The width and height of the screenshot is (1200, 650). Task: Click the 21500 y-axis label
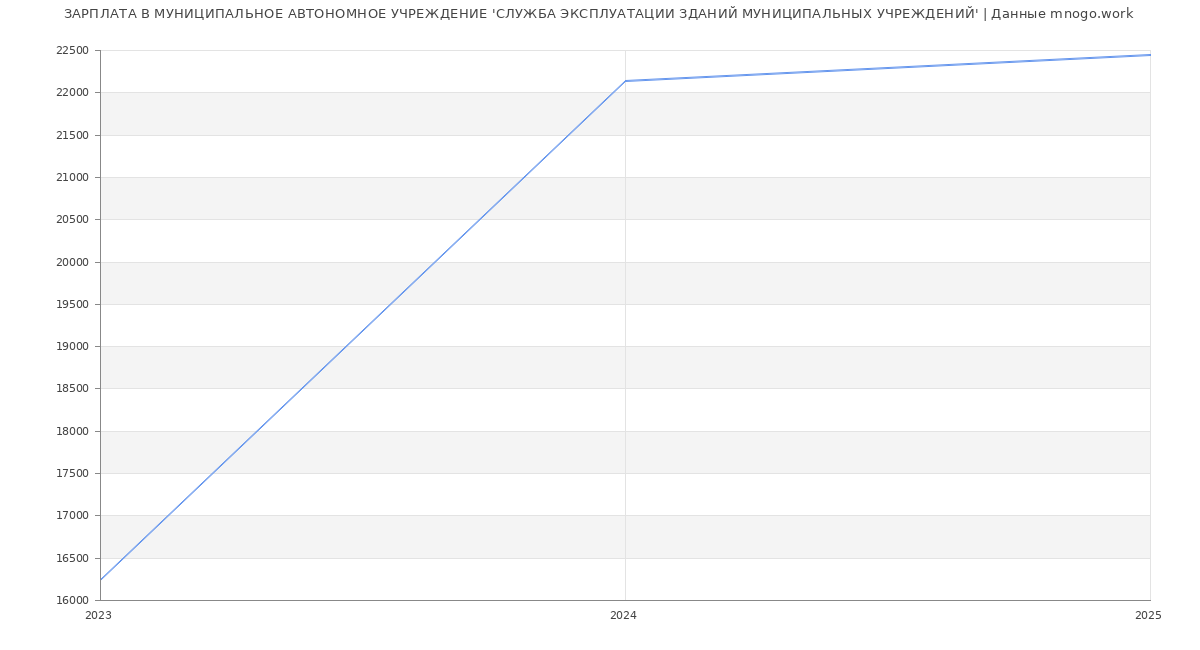[72, 135]
